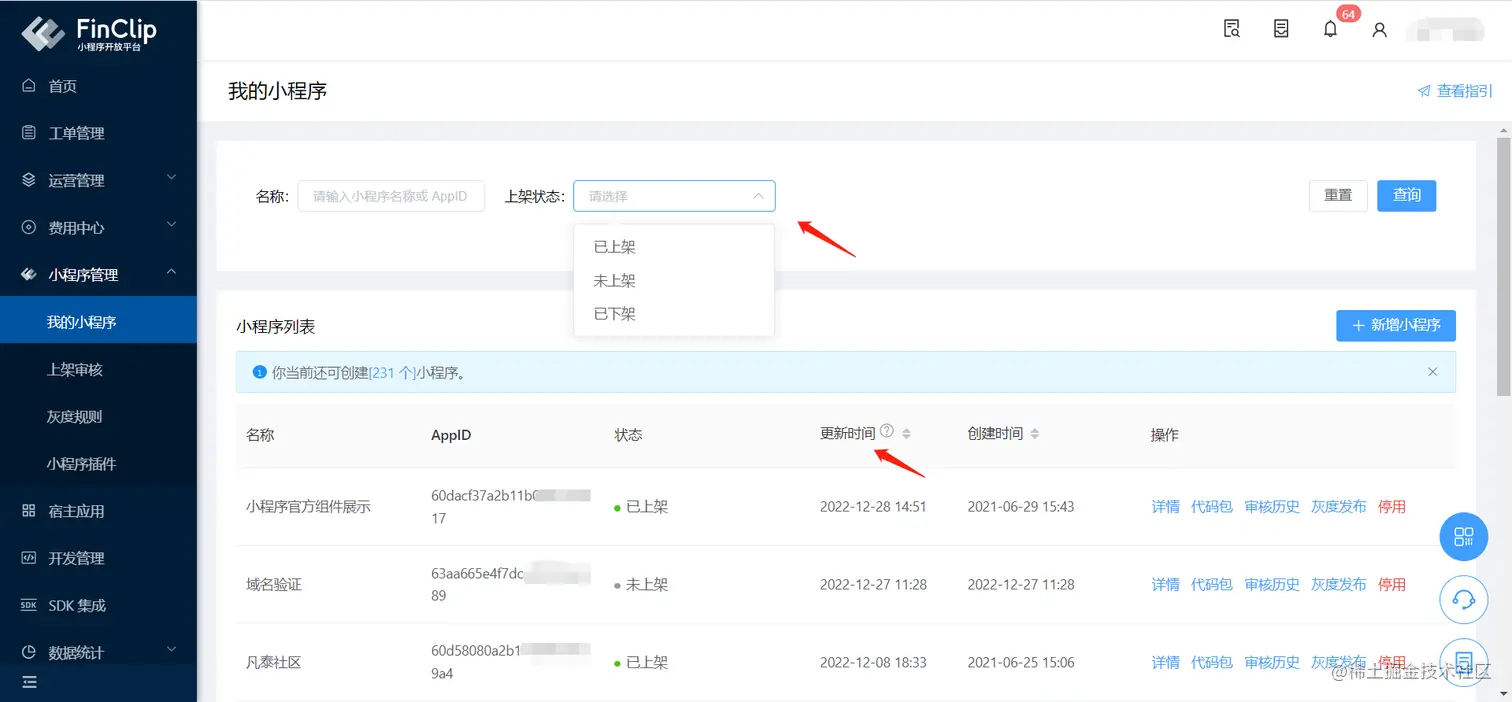Click the page vertical scrollbar
1512x702 pixels.
[1503, 267]
